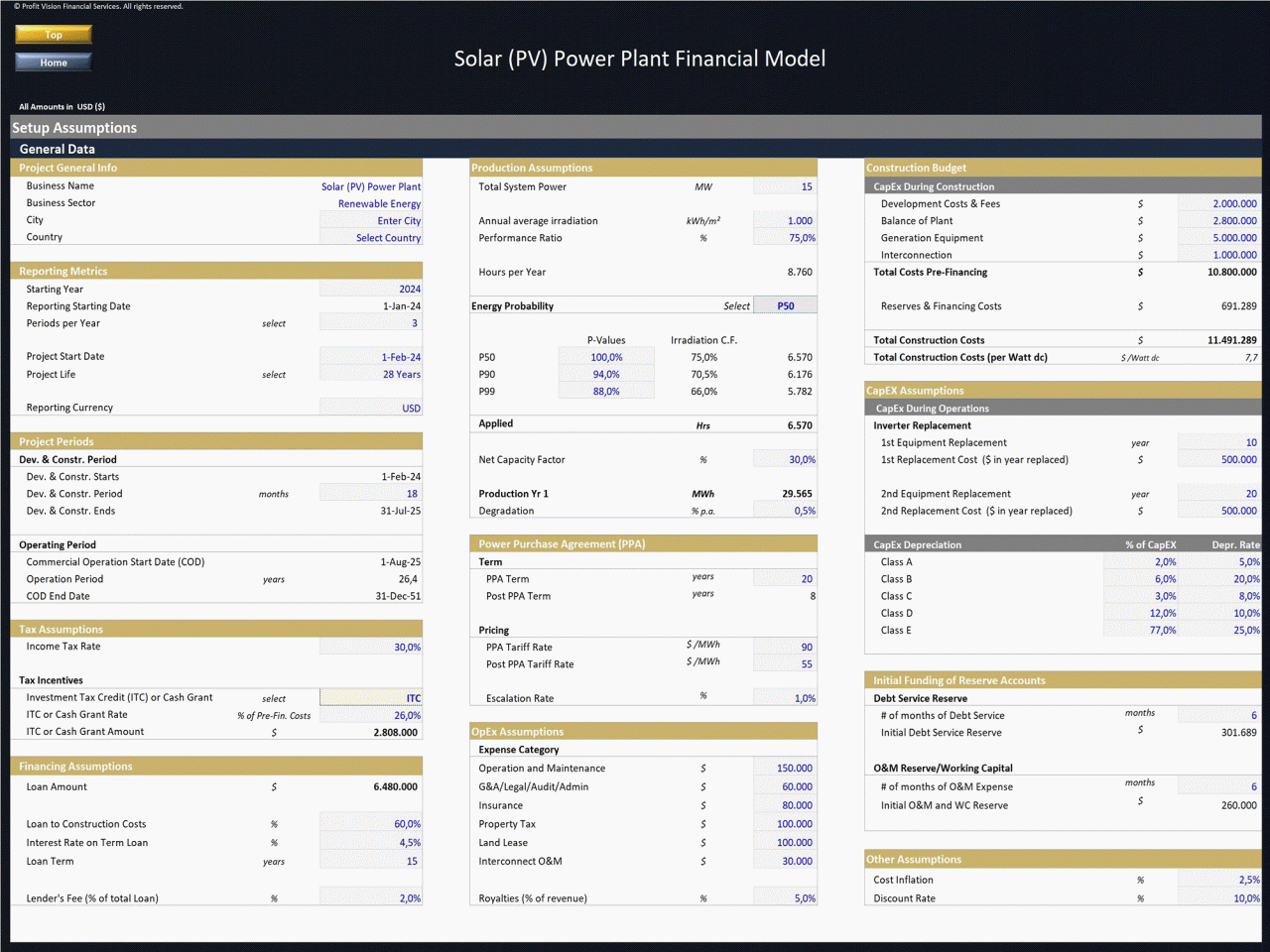Open the Energy Probability P50 selector
Image resolution: width=1270 pixels, height=952 pixels.
click(x=785, y=305)
